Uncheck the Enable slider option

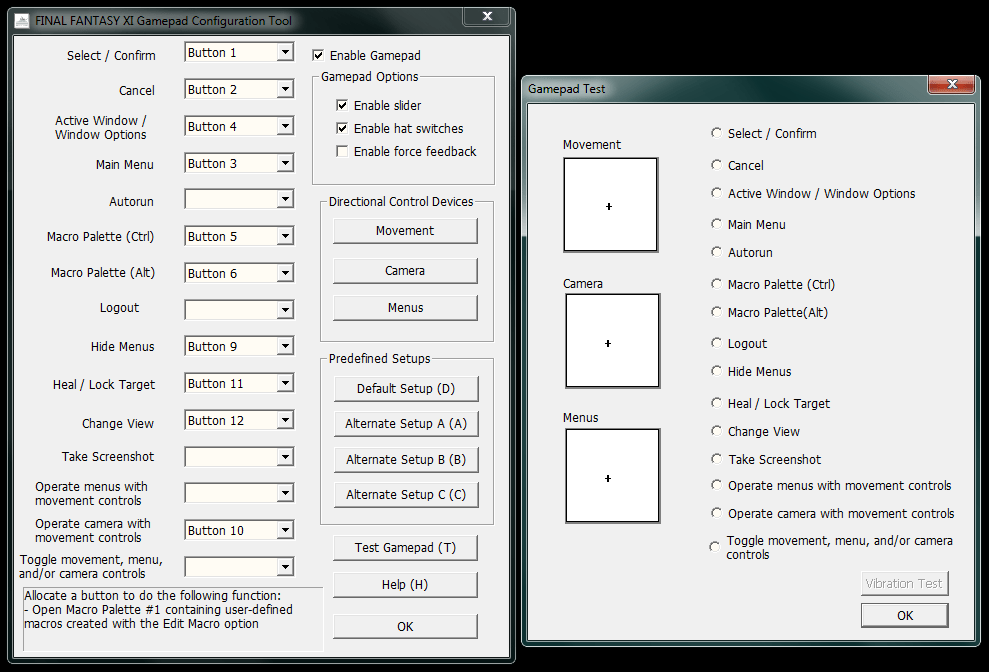(342, 105)
